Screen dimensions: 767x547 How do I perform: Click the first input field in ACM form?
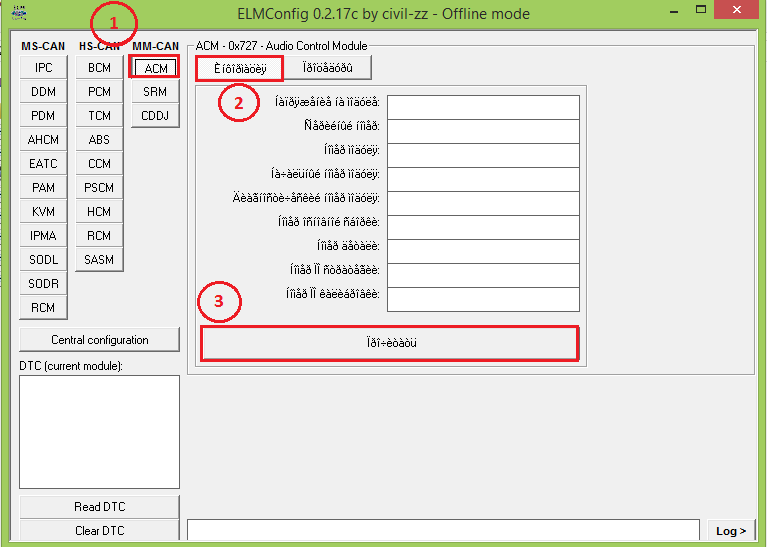point(483,107)
